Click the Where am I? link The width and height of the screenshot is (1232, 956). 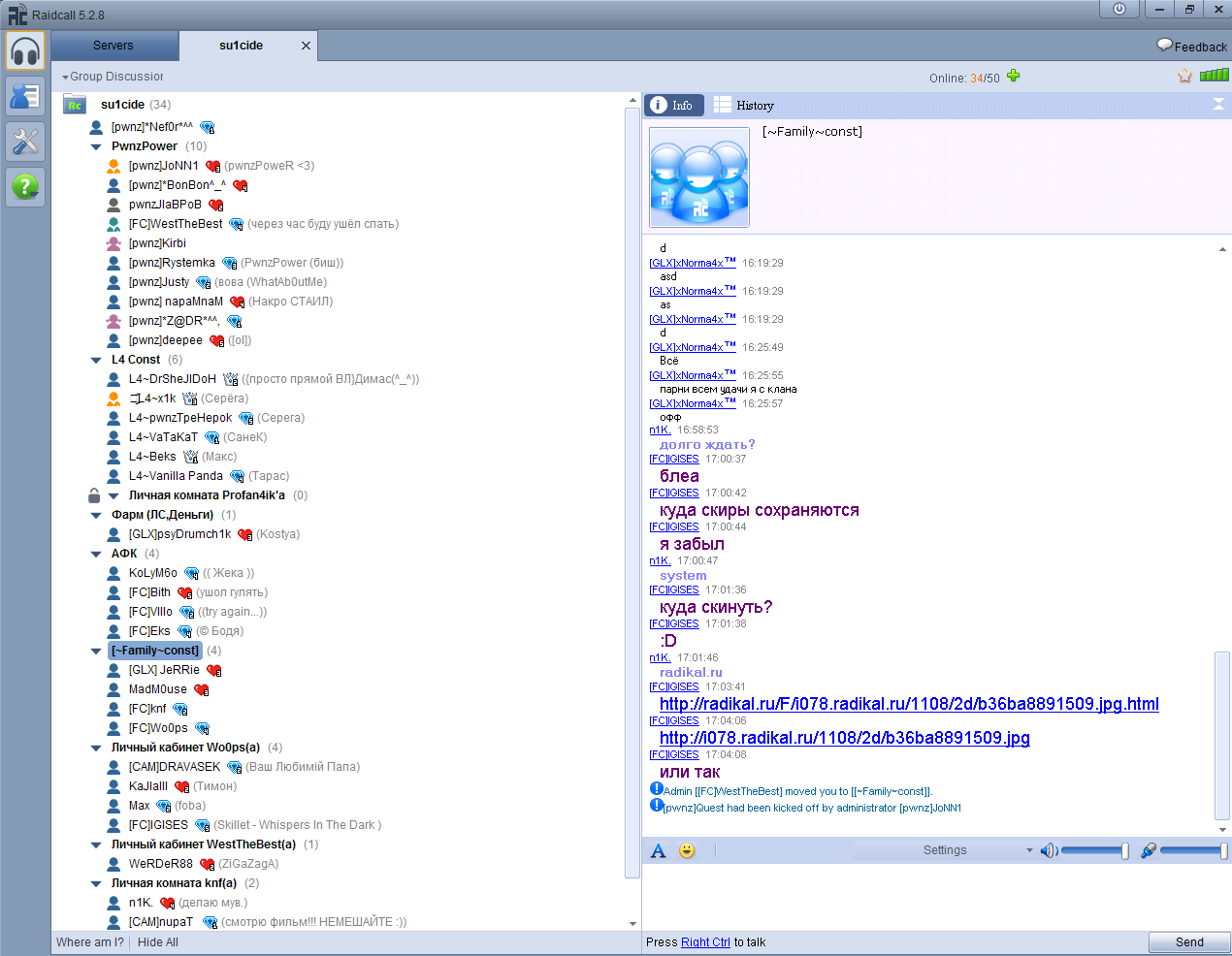90,942
